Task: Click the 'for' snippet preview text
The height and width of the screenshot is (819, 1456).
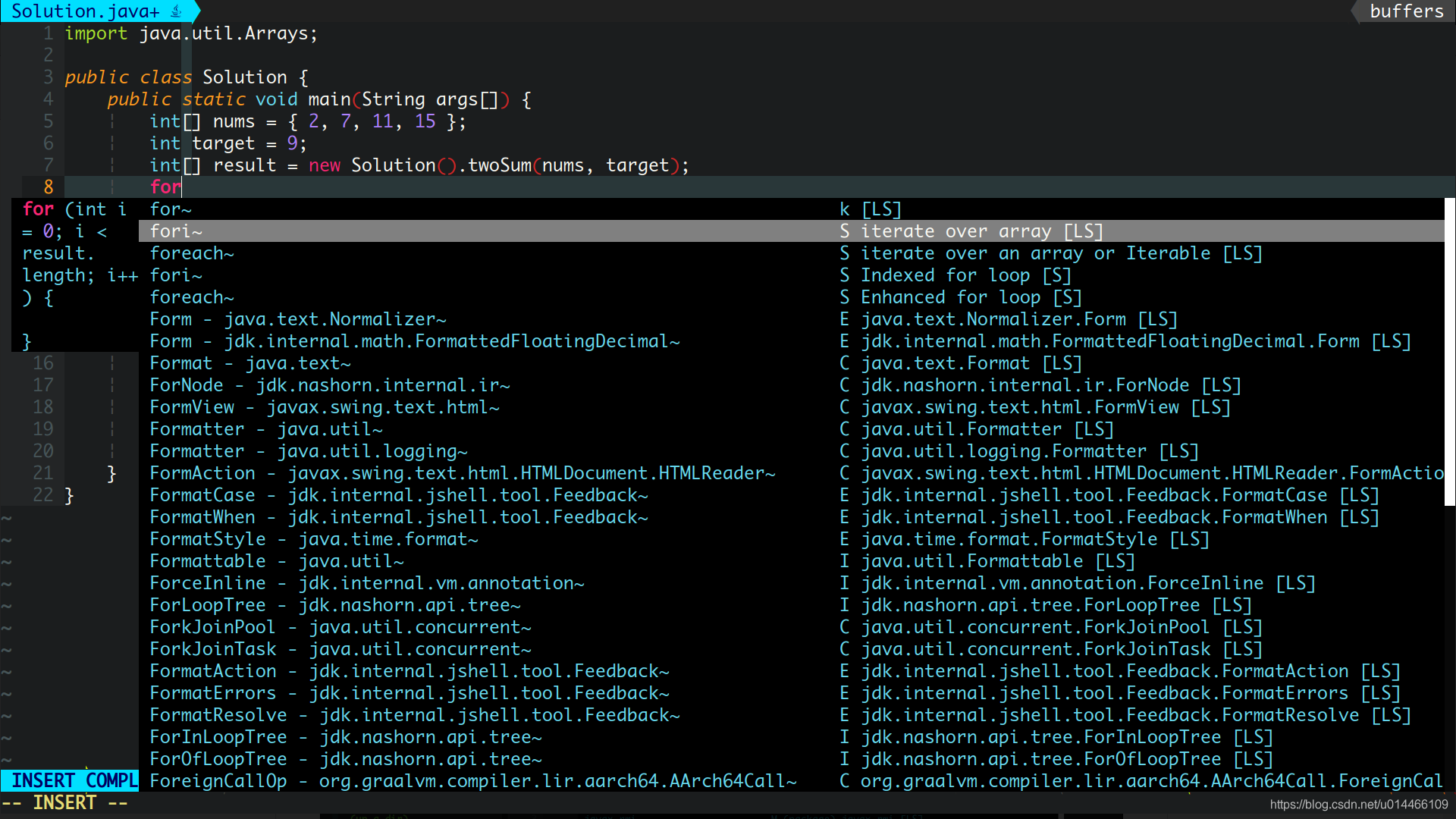Action: click(x=75, y=275)
